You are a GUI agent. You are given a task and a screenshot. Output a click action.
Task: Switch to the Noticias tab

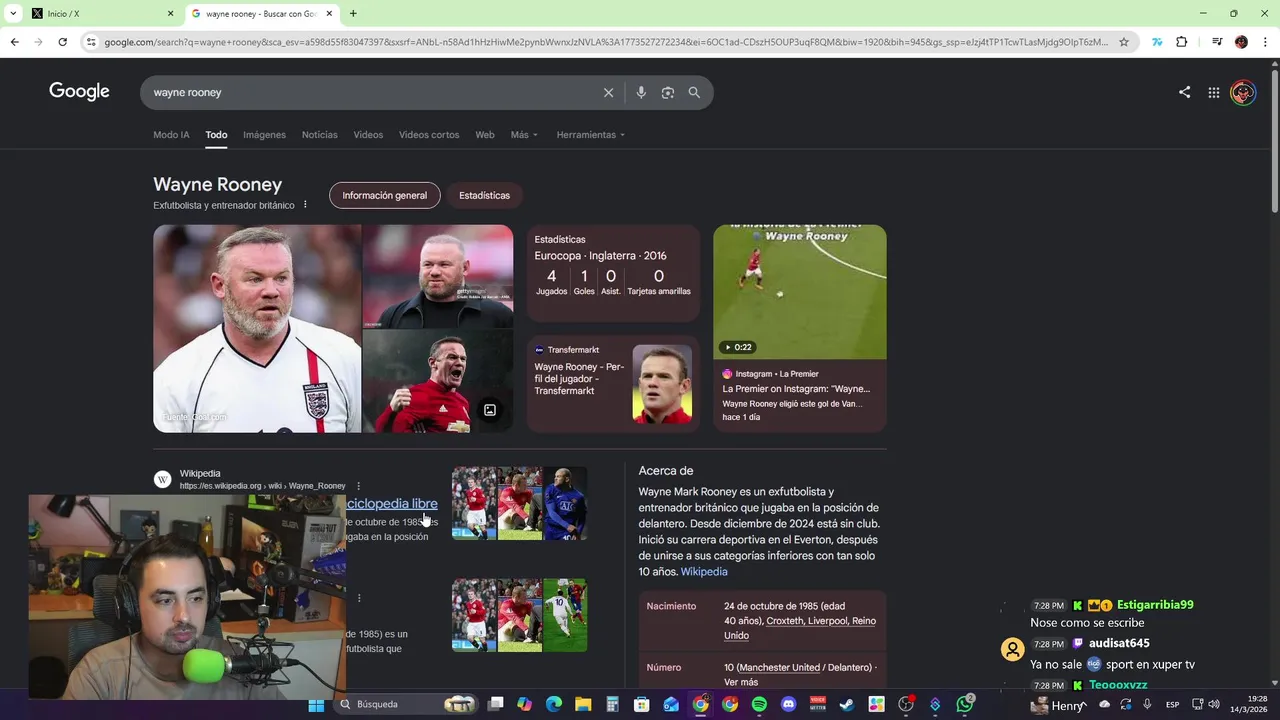[320, 135]
